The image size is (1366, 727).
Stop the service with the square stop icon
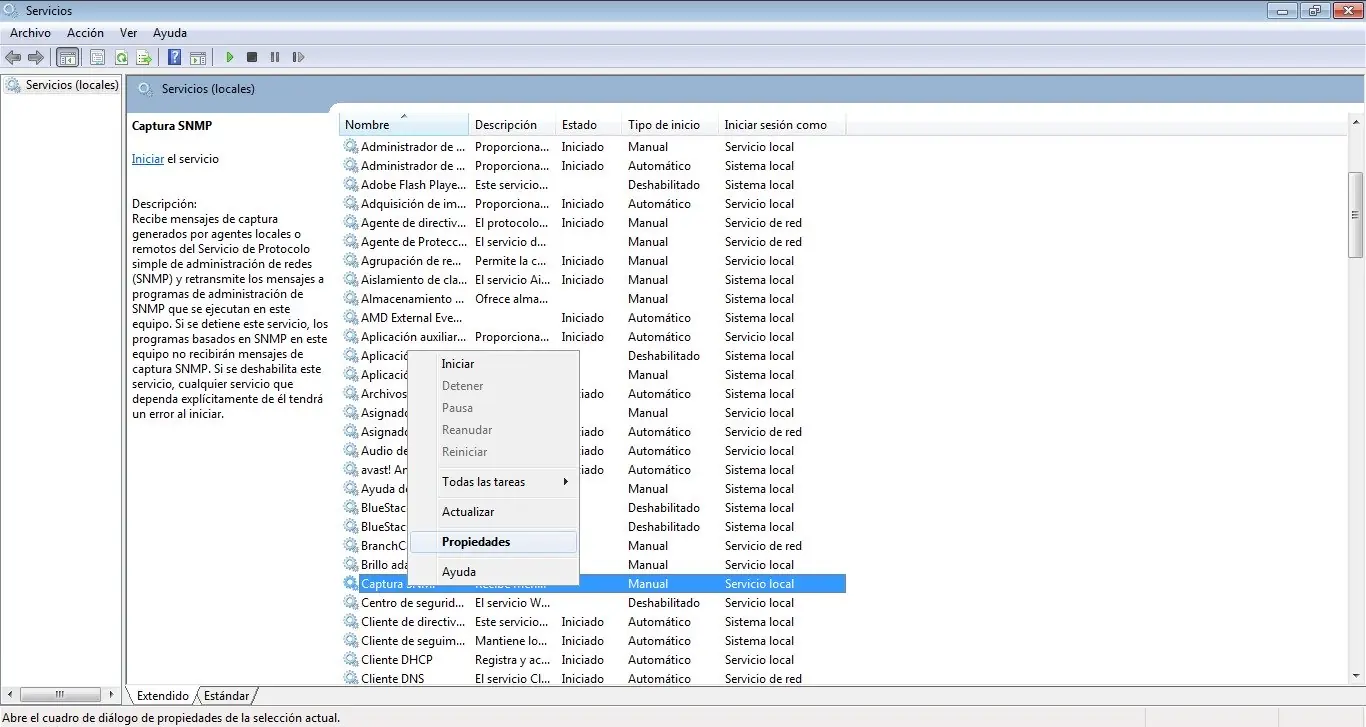tap(252, 57)
